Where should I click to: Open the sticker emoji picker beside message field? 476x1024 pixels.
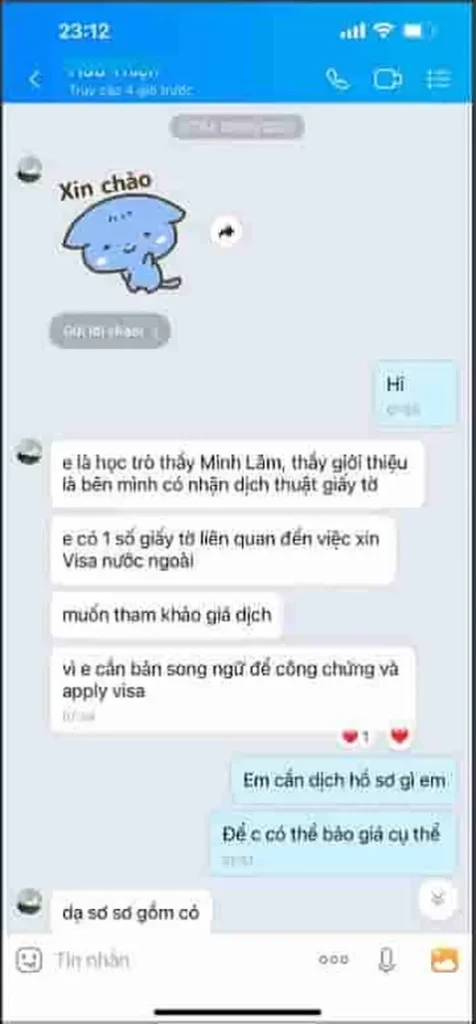click(x=29, y=960)
